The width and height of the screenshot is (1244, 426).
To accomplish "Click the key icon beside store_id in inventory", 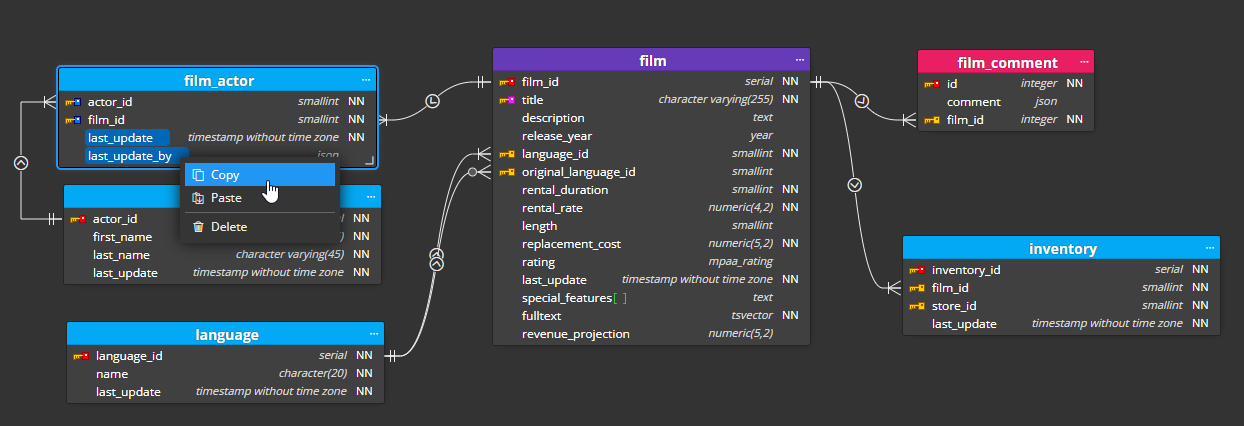I will coord(917,306).
